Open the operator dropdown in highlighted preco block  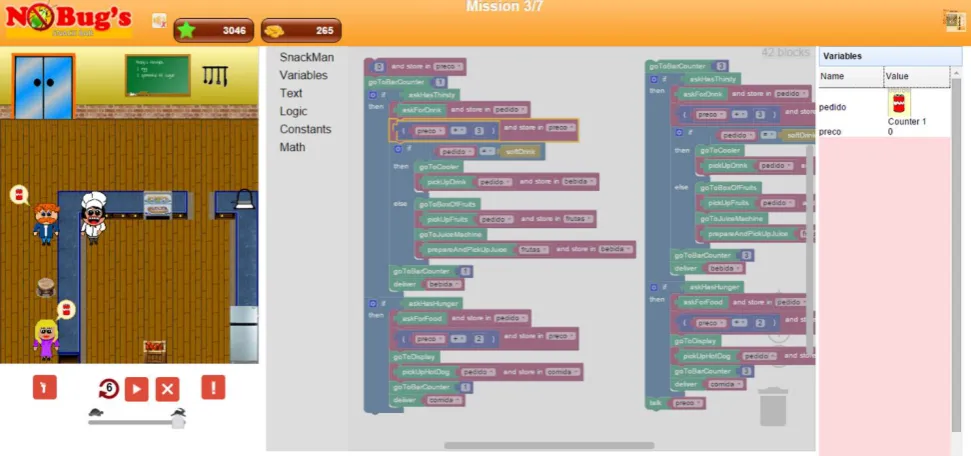pyautogui.click(x=459, y=131)
